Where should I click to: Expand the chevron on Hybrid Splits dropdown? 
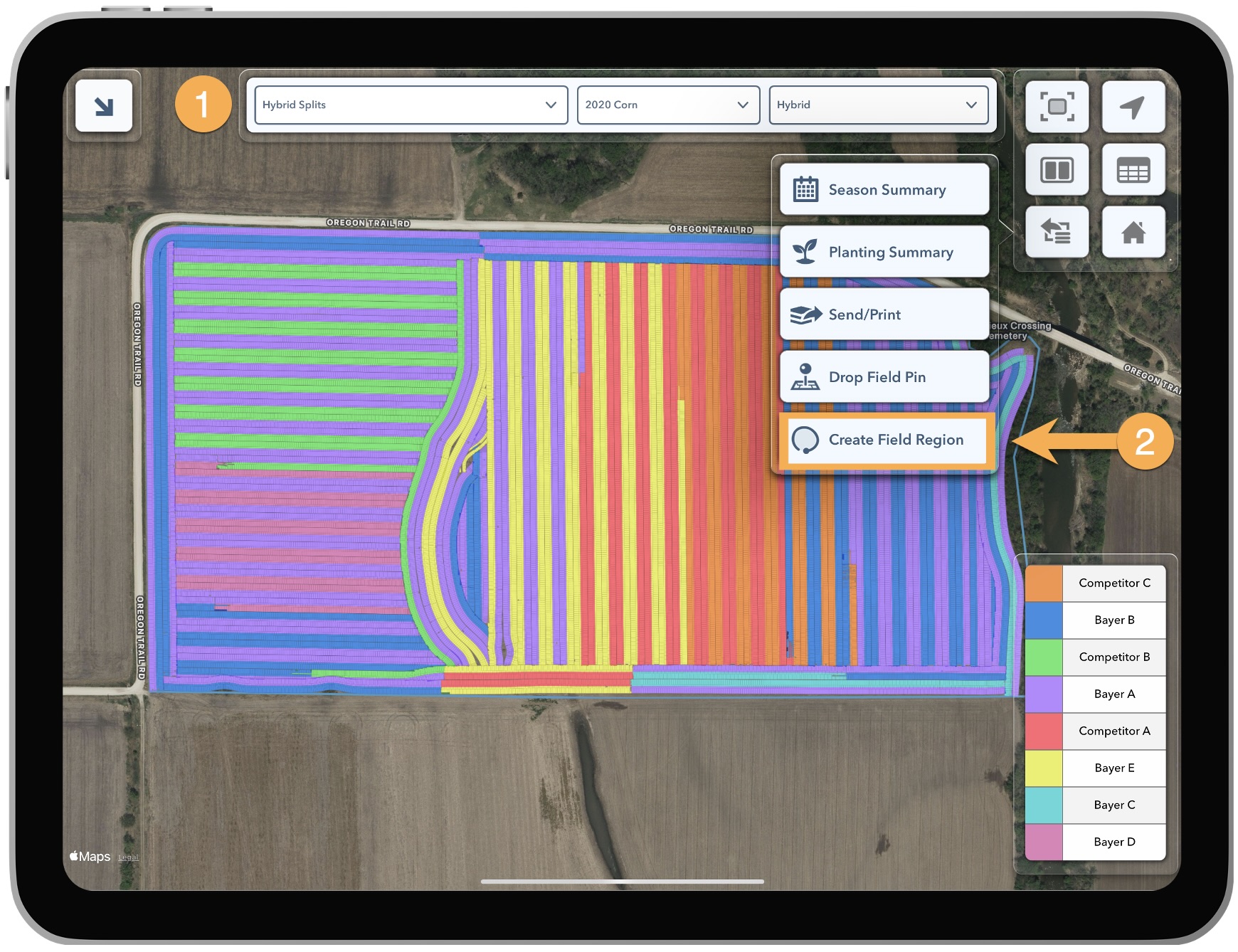(551, 105)
